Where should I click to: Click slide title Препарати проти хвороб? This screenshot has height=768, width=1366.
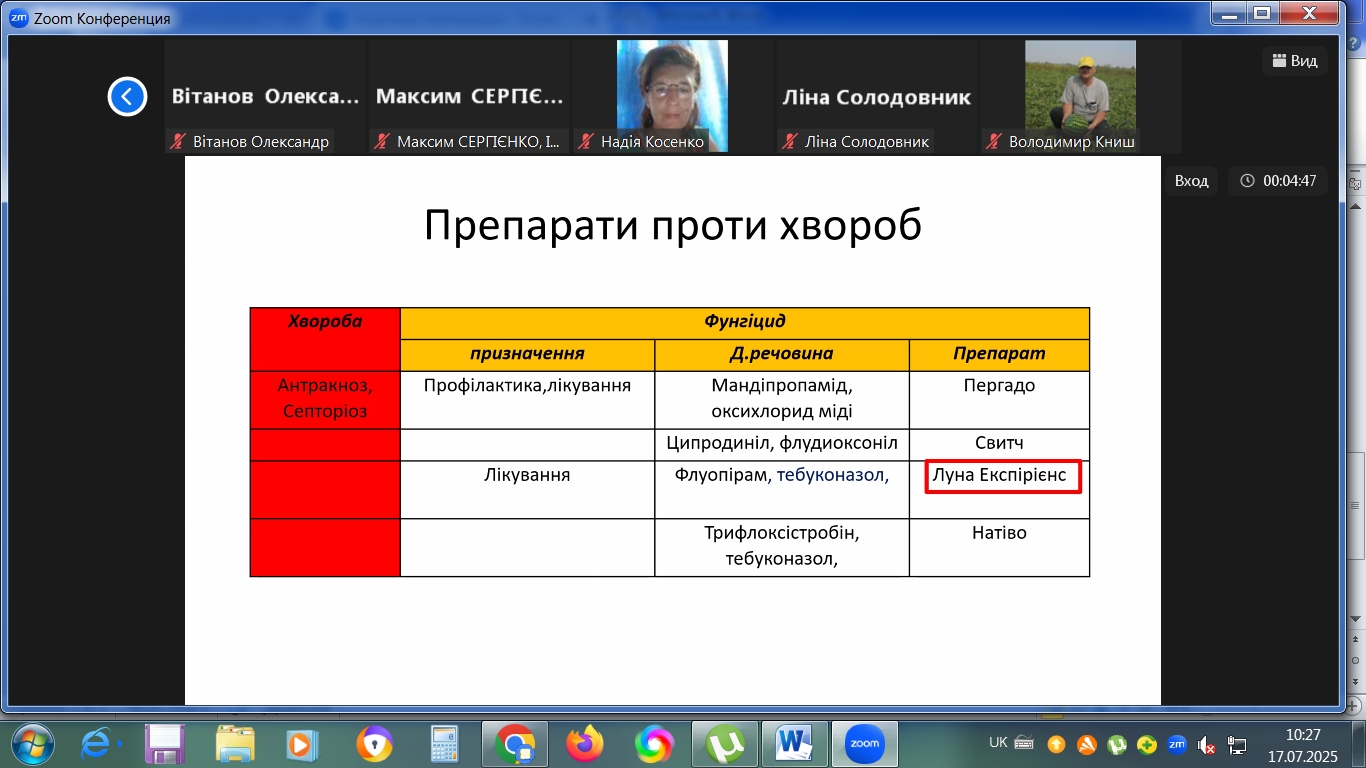(673, 225)
